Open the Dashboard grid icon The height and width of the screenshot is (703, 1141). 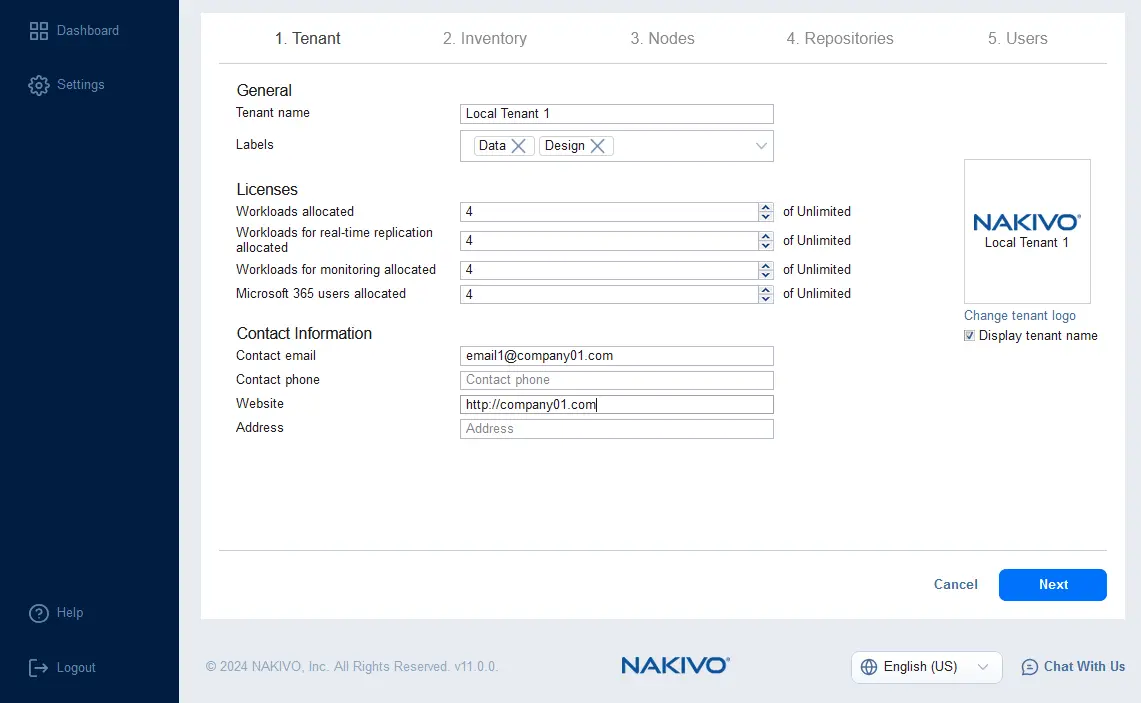coord(39,31)
